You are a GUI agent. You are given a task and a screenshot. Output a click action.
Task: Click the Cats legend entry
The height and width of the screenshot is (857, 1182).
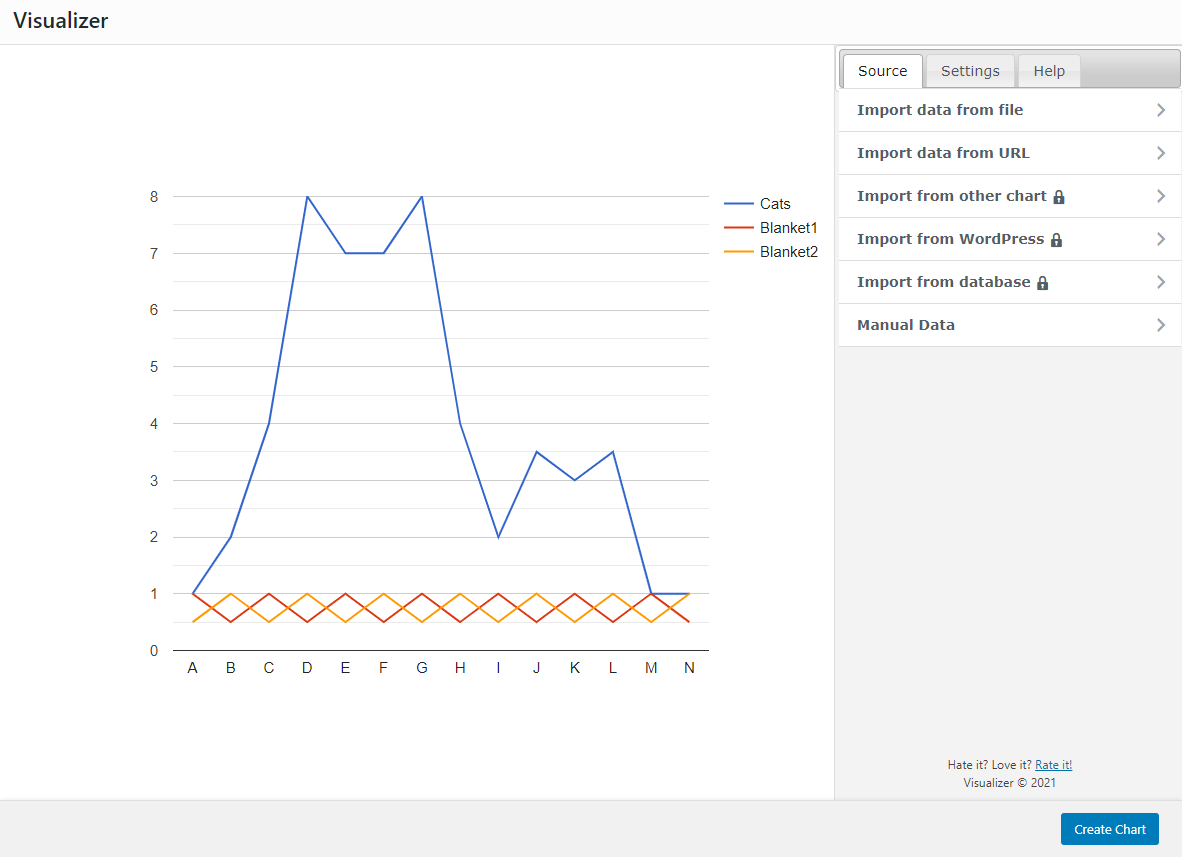(x=776, y=204)
